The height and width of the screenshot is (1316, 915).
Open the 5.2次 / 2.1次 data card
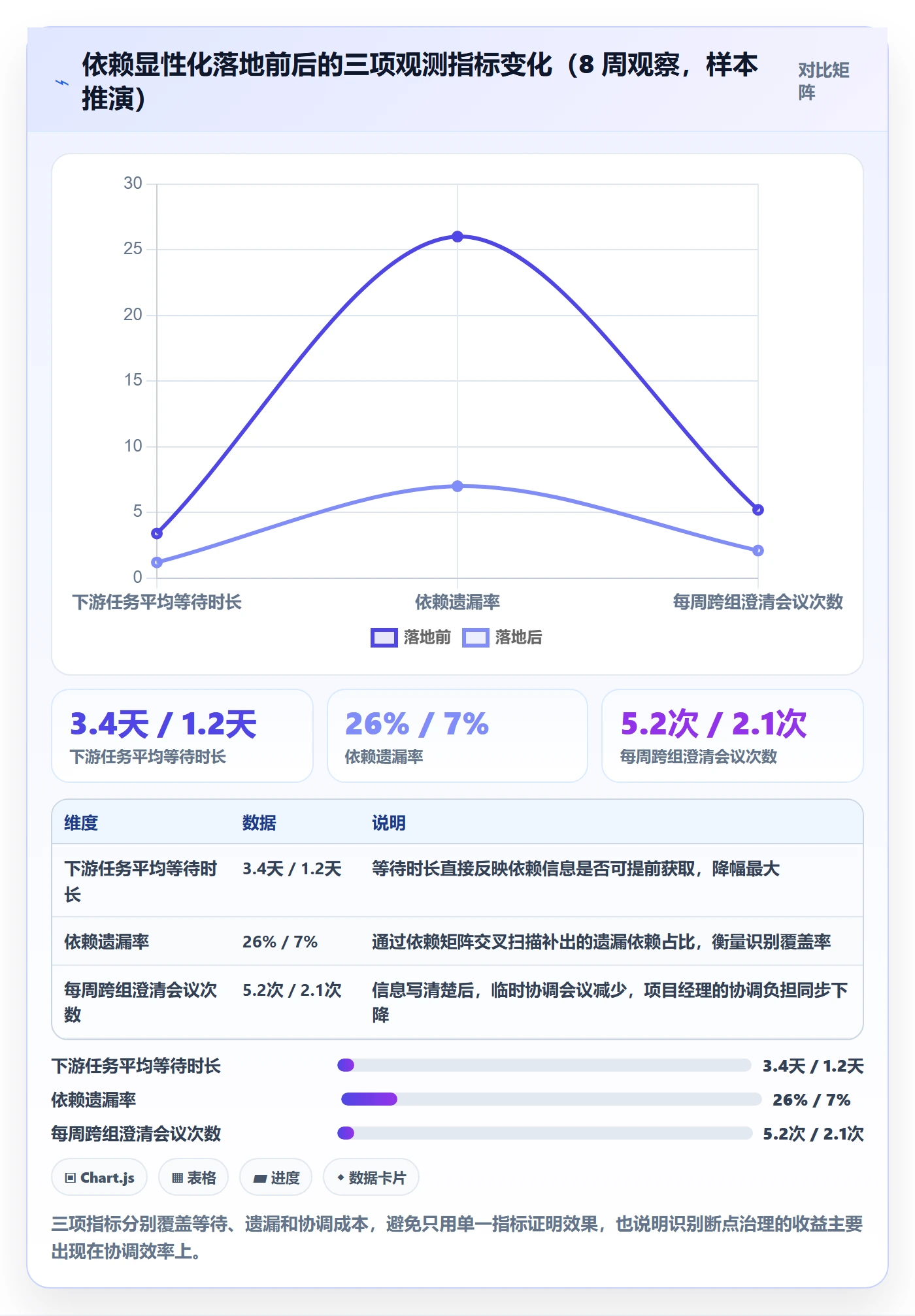733,736
